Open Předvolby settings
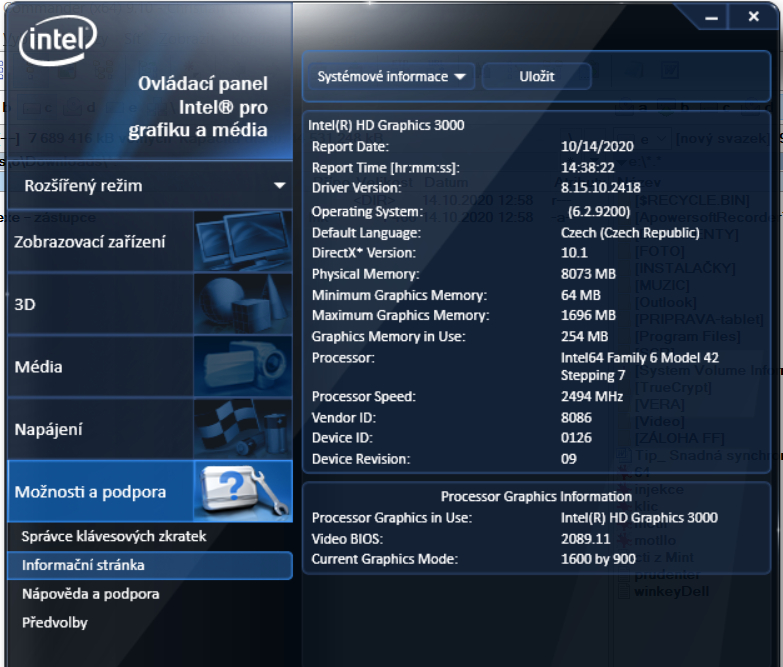The width and height of the screenshot is (783, 667). coord(55,623)
